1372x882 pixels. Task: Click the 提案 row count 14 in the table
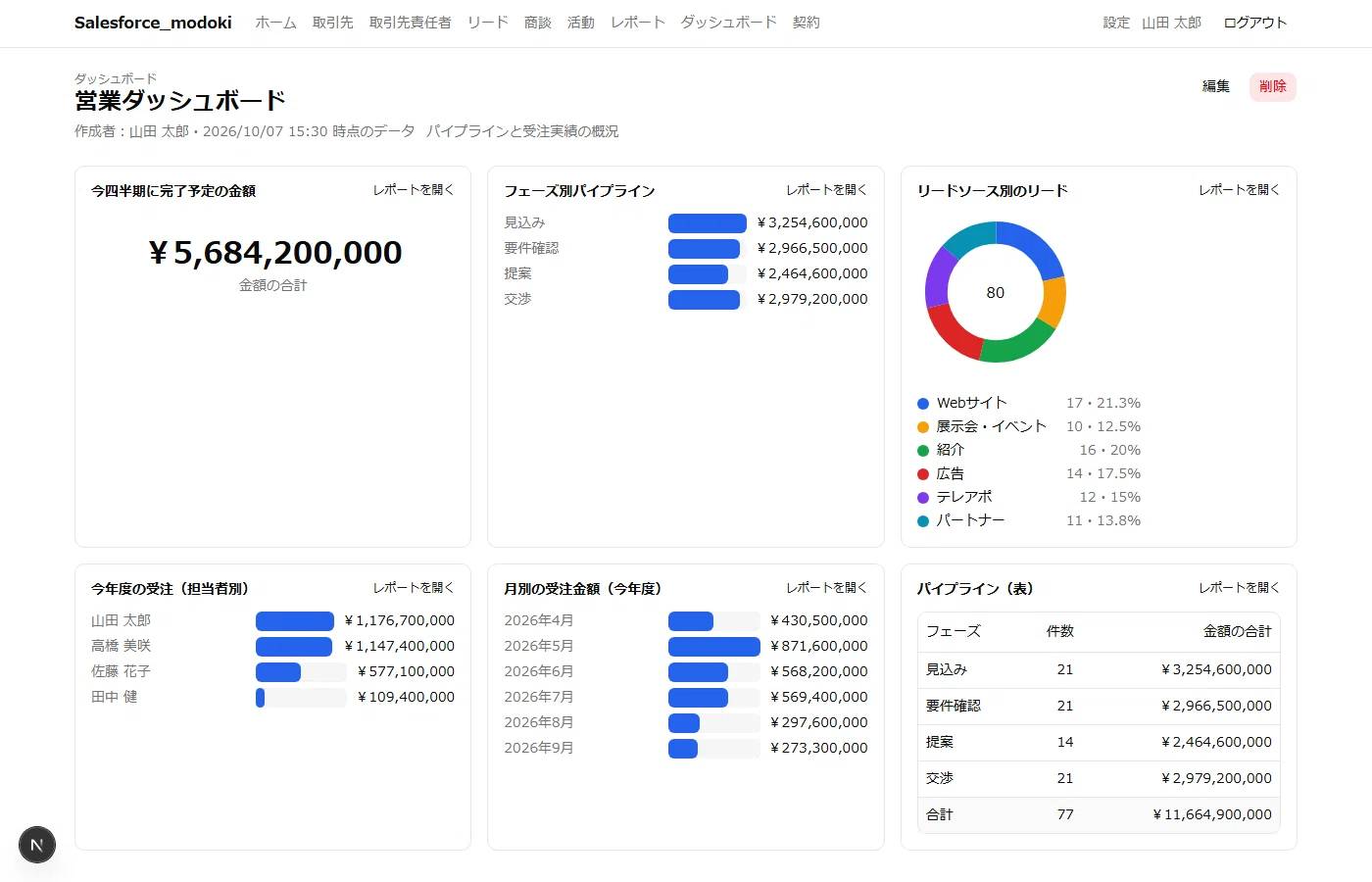point(1065,743)
